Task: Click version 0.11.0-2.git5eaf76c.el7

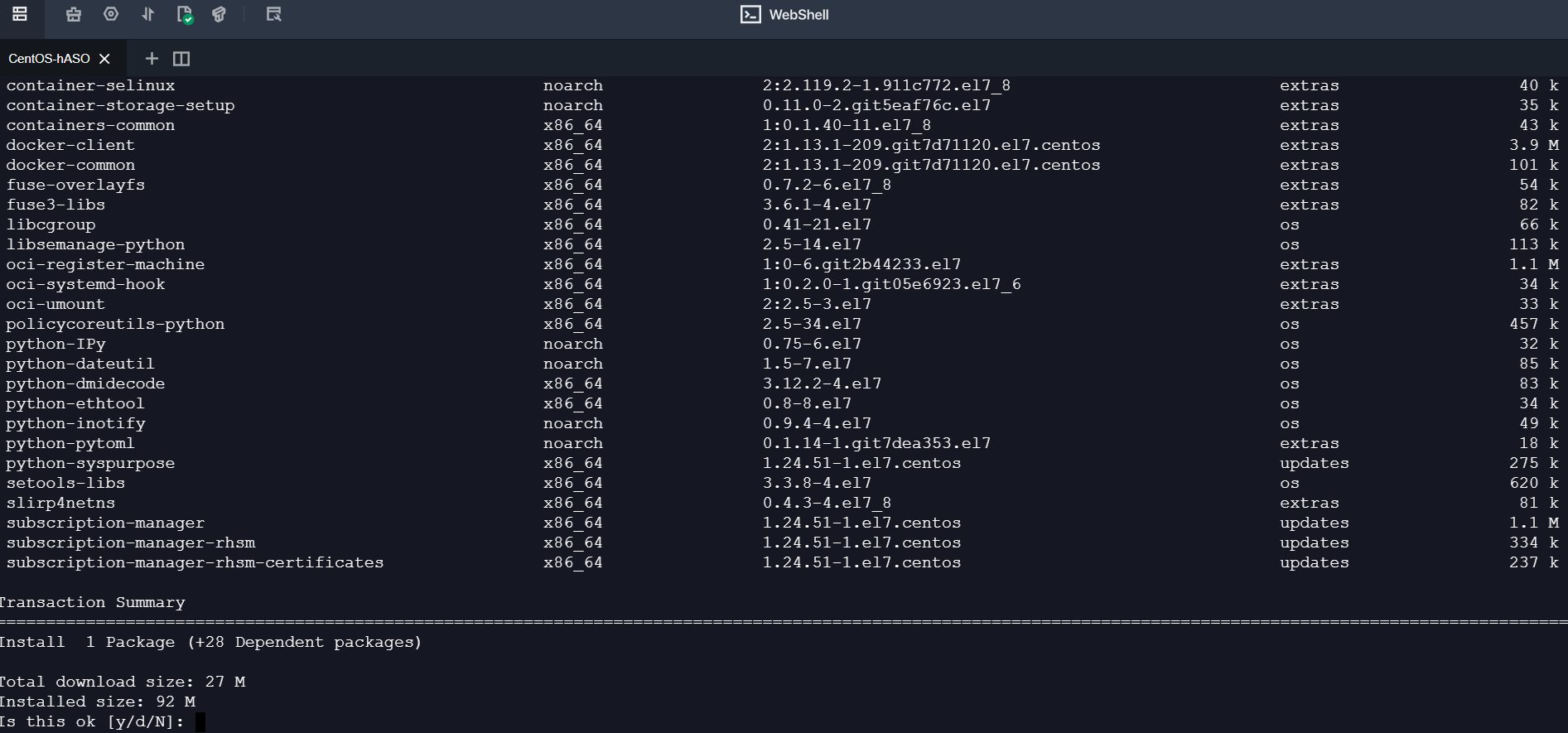Action: click(x=876, y=105)
